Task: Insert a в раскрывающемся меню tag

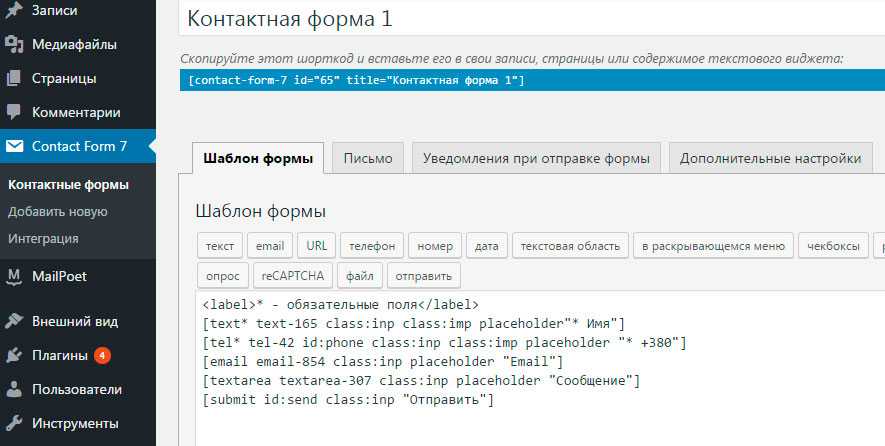Action: [713, 246]
